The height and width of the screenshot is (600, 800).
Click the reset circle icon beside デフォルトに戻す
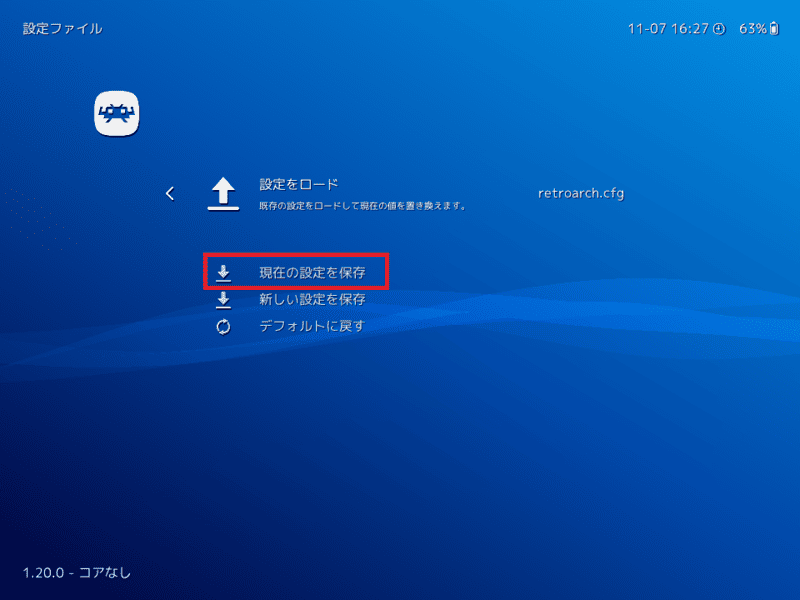click(223, 327)
